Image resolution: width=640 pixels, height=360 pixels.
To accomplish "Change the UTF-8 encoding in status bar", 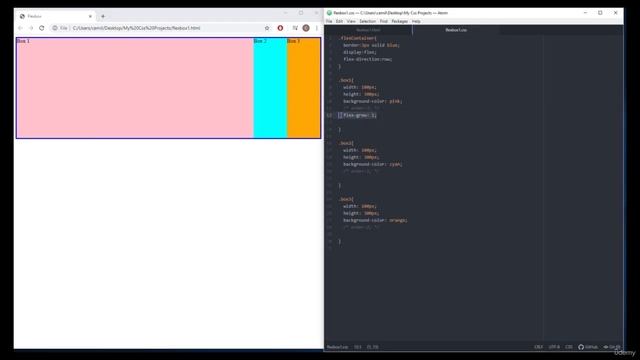I will point(554,347).
